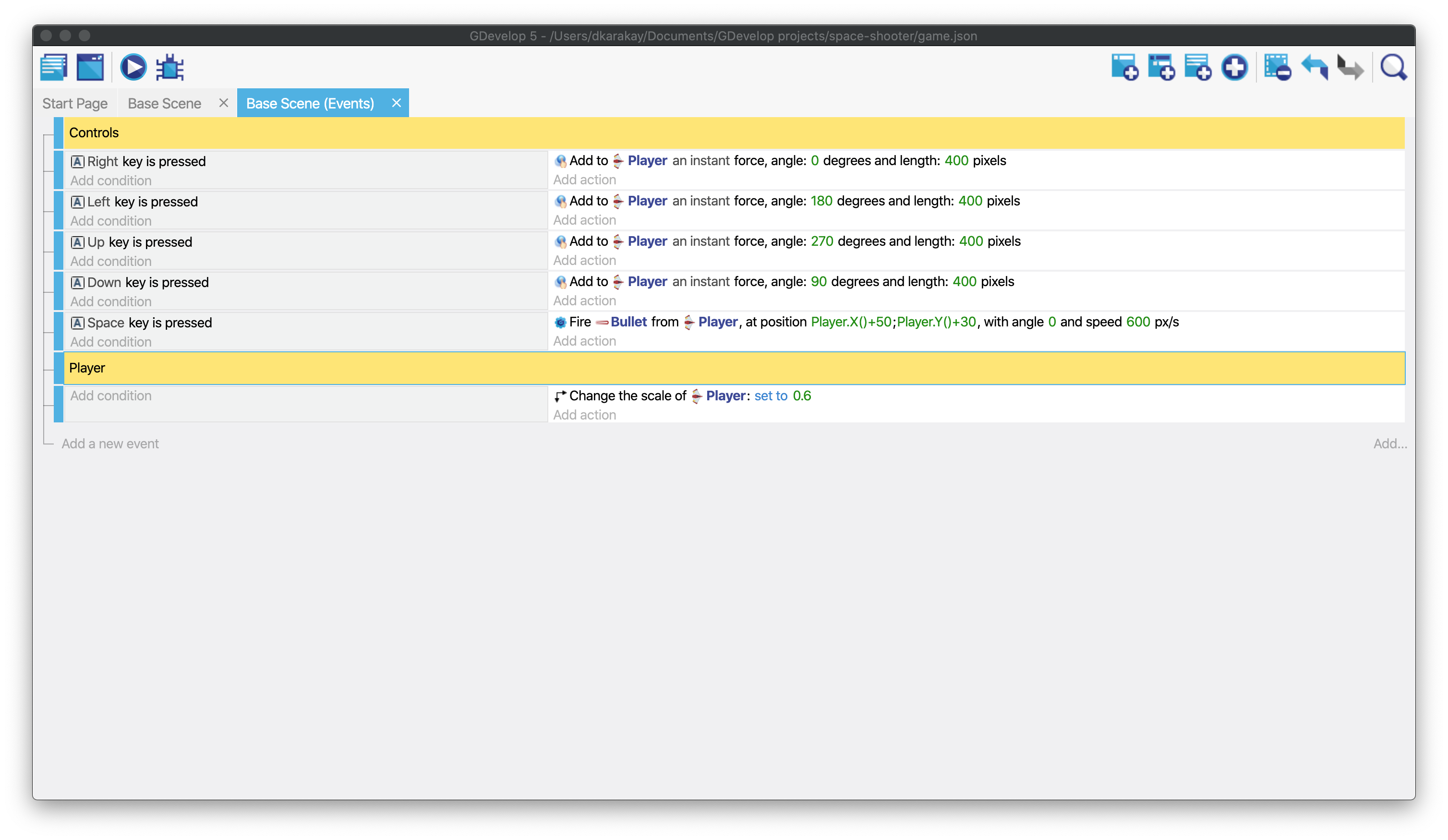Add condition under Space key event
The width and height of the screenshot is (1448, 840).
click(111, 342)
